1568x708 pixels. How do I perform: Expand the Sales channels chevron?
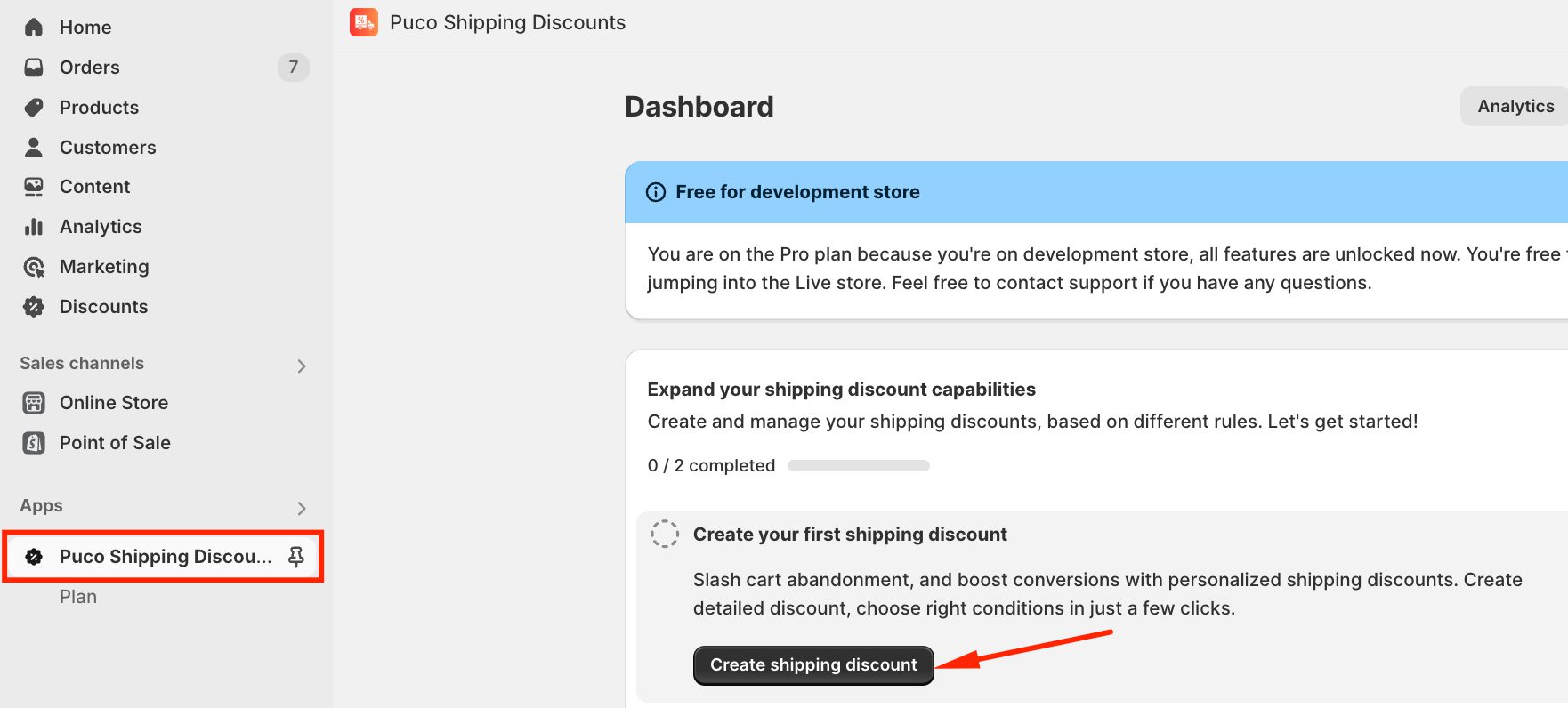tap(302, 366)
